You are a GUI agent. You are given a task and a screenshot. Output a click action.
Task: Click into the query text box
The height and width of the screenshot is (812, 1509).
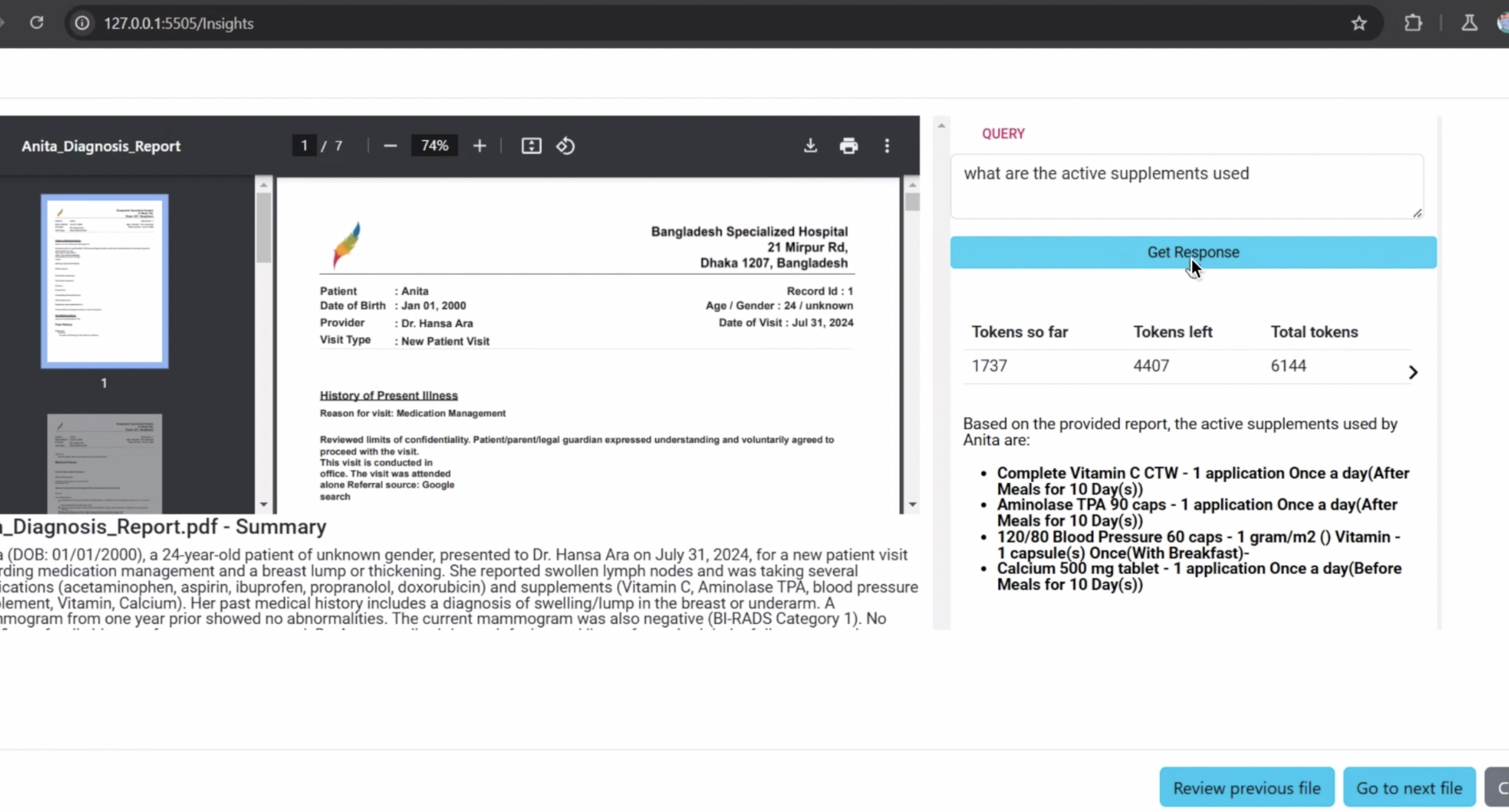click(1186, 186)
